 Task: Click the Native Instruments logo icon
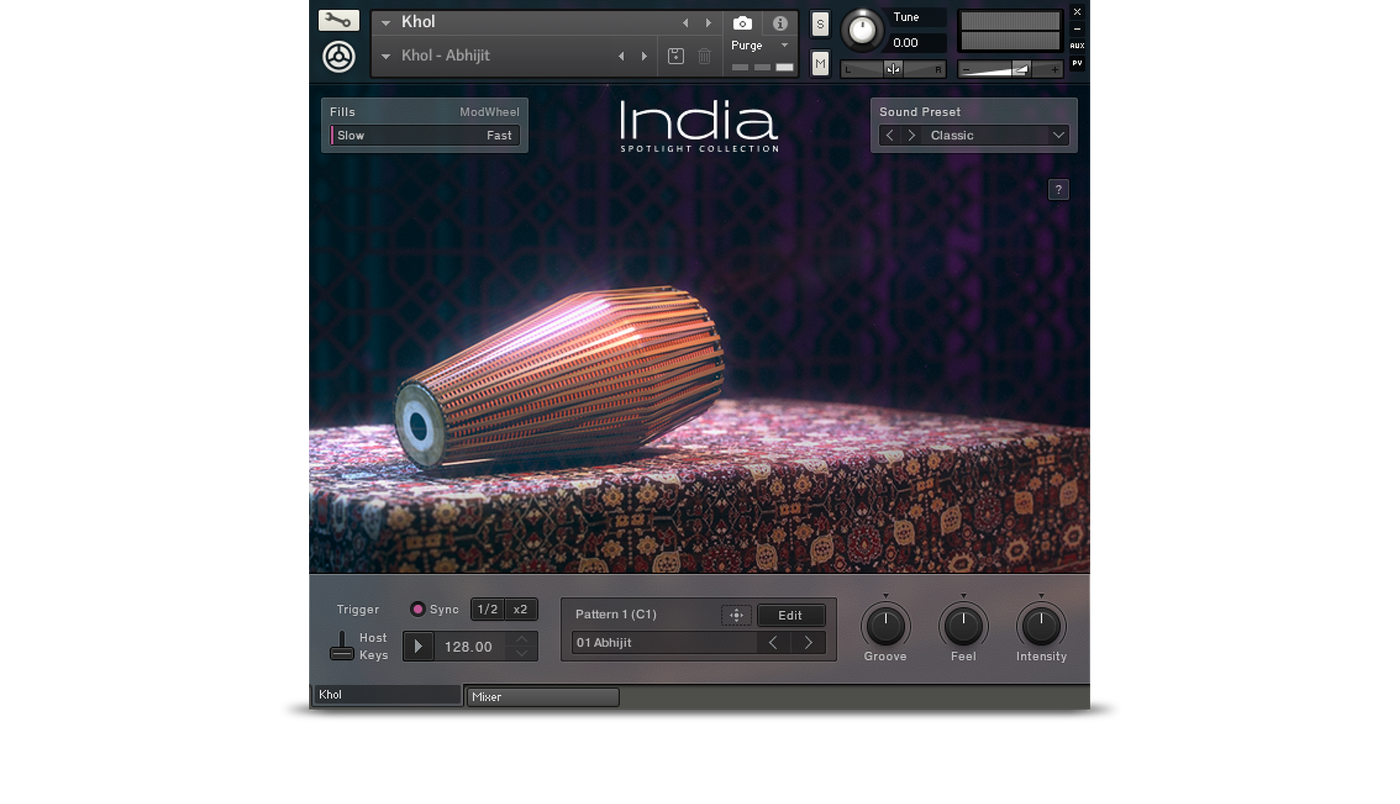coord(339,56)
